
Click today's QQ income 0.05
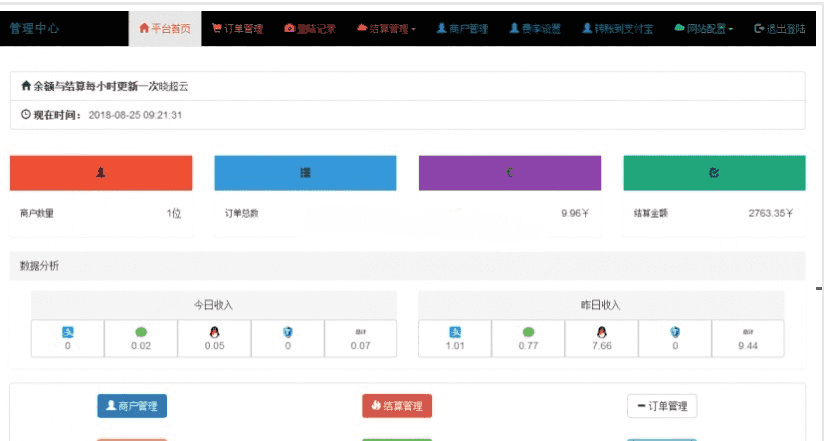click(x=214, y=346)
